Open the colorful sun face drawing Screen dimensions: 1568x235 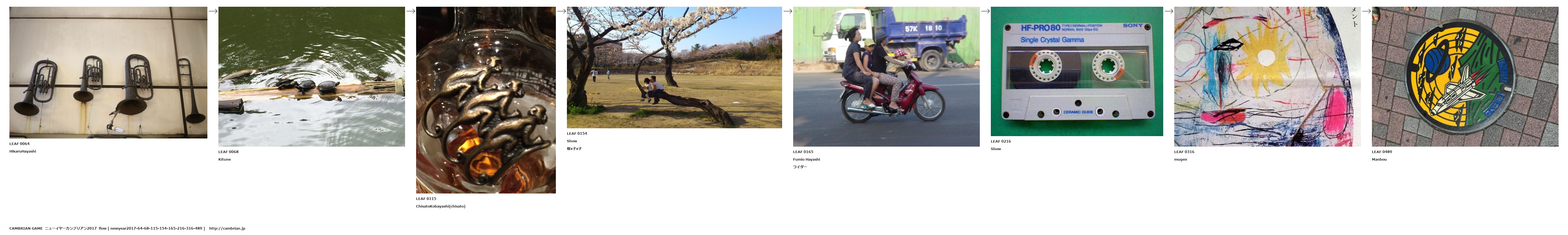pos(1267,77)
